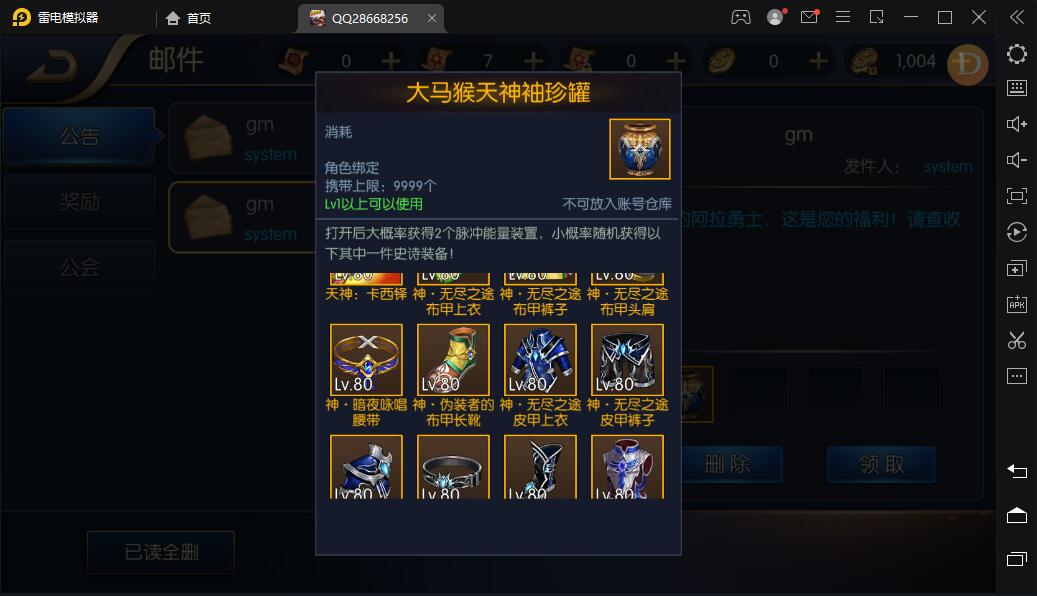Close the QQ28668256 tab
The height and width of the screenshot is (596, 1037).
click(x=432, y=18)
